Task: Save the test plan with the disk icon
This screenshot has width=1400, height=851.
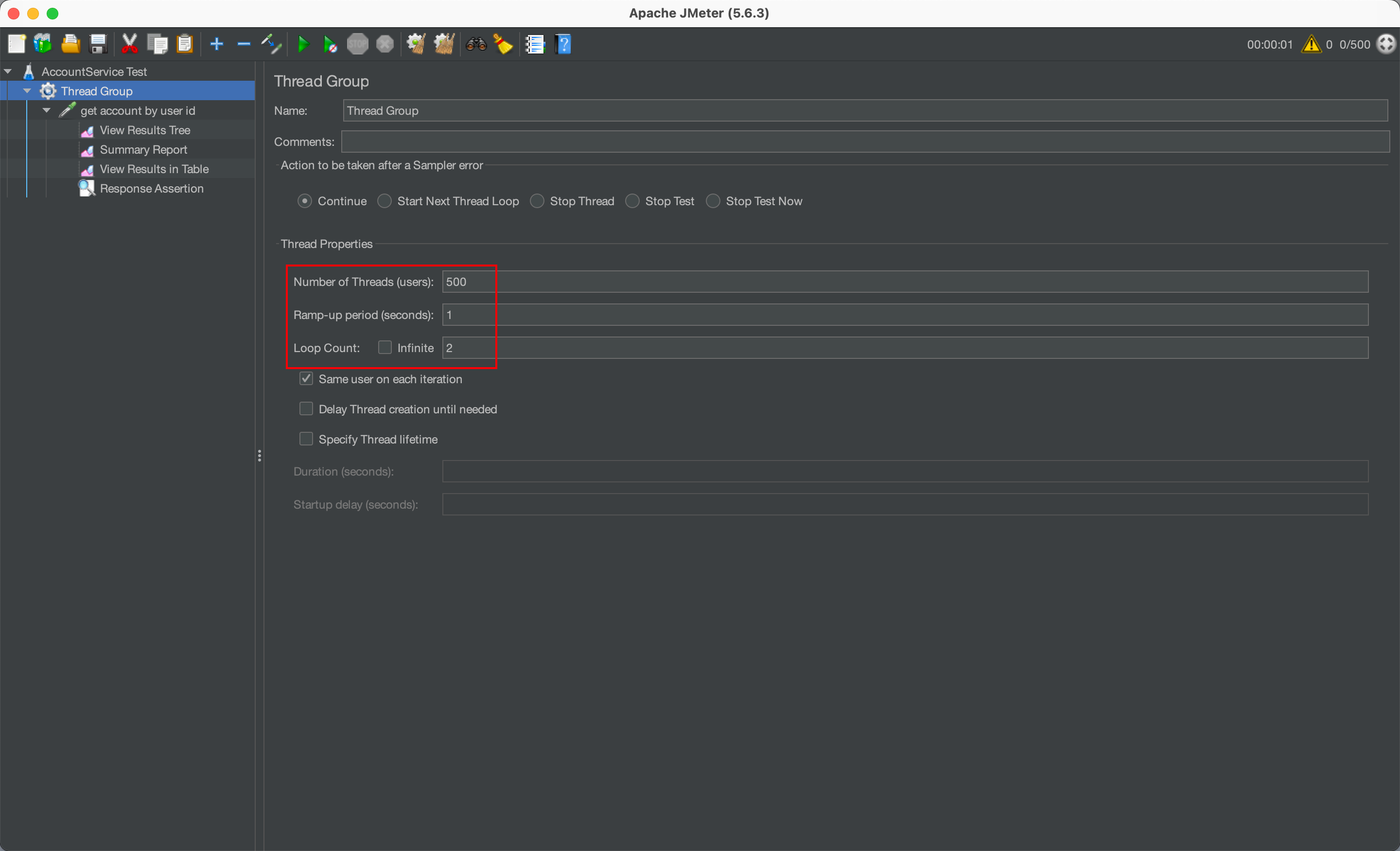Action: (x=98, y=44)
